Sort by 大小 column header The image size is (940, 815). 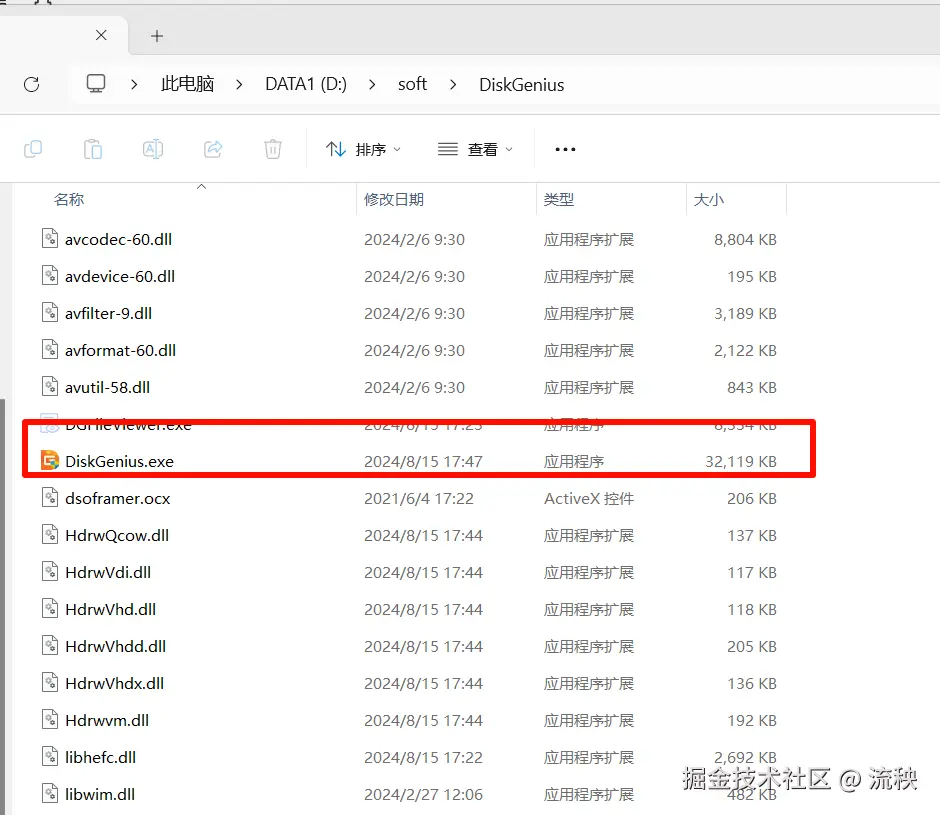coord(709,199)
